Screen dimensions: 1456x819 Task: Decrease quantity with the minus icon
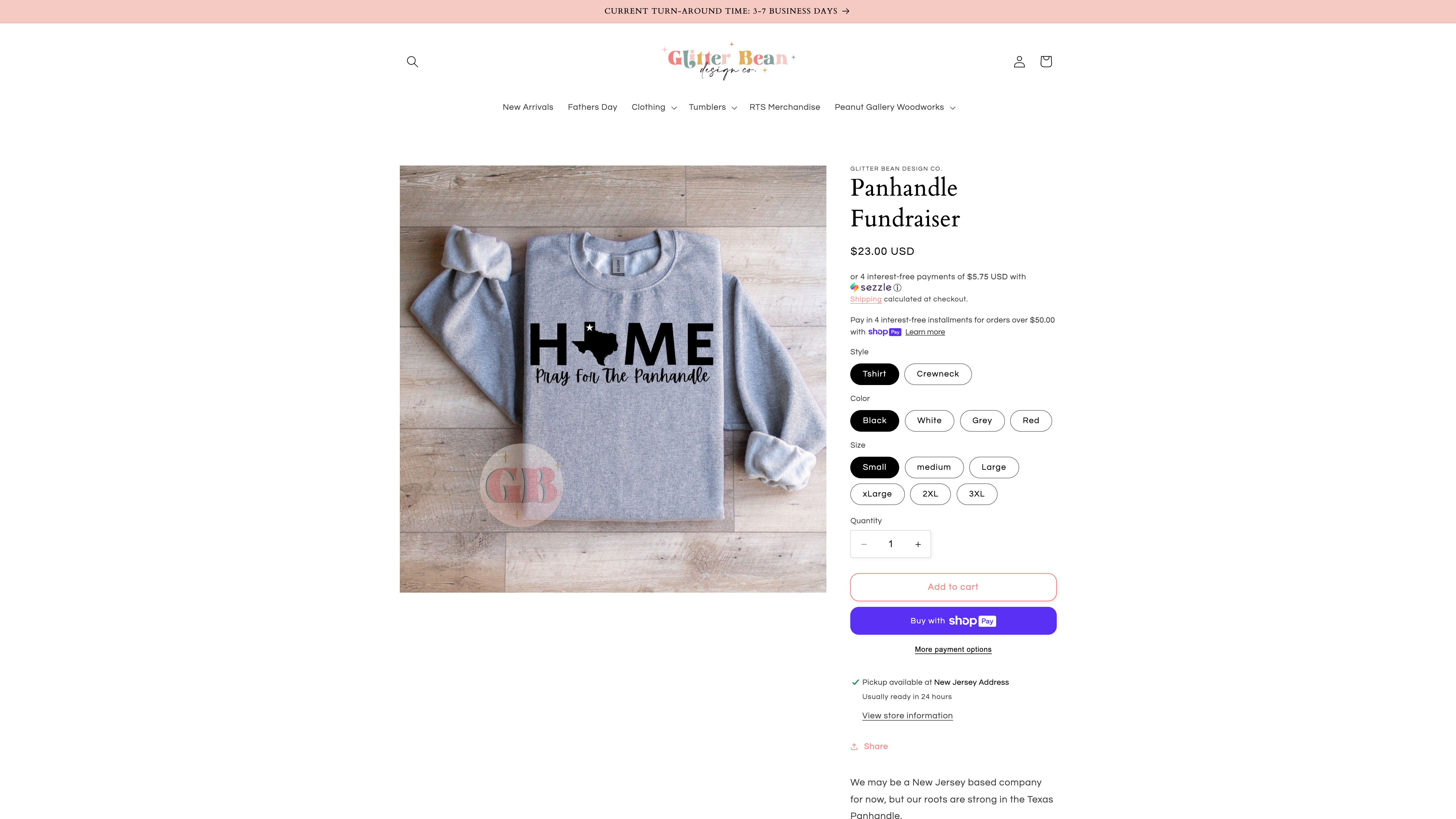[x=864, y=544]
